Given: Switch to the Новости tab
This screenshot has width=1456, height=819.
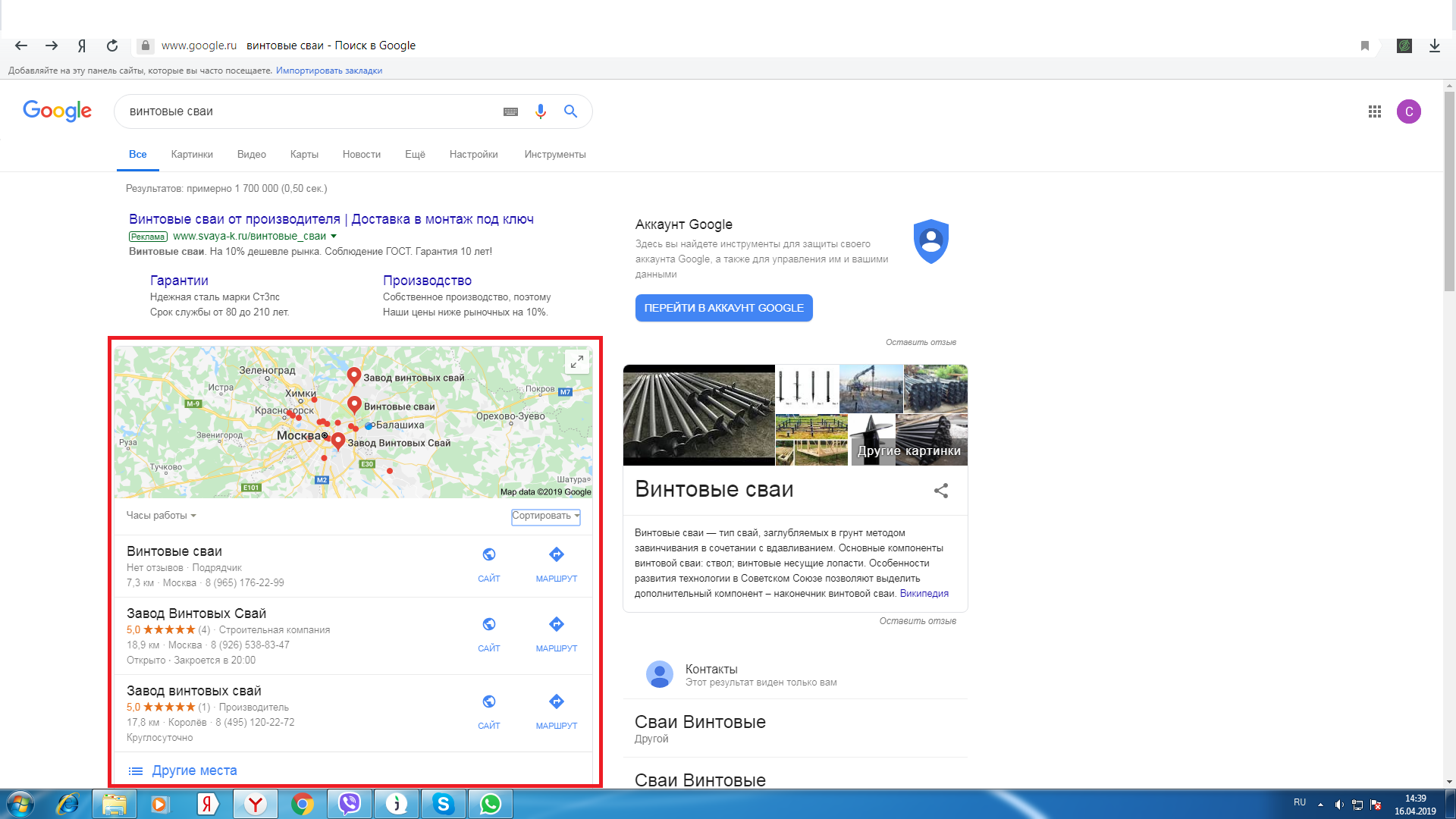Looking at the screenshot, I should coord(362,154).
